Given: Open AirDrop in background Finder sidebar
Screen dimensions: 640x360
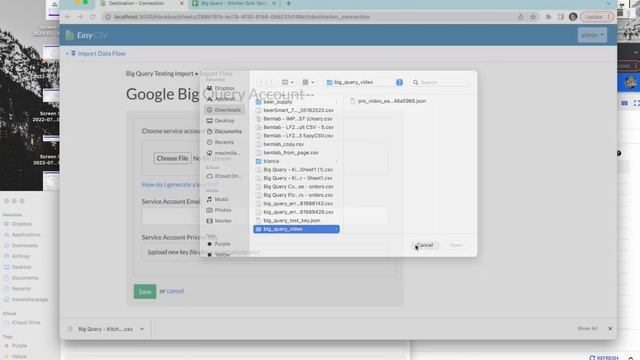Looking at the screenshot, I should (x=17, y=256).
